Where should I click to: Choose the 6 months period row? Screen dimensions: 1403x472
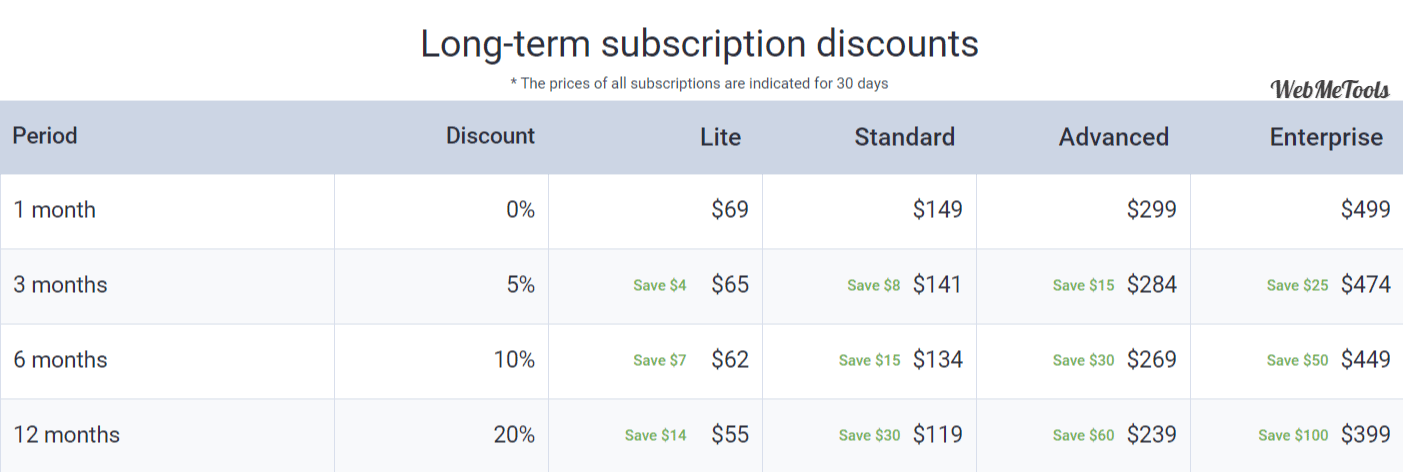[x=701, y=360]
